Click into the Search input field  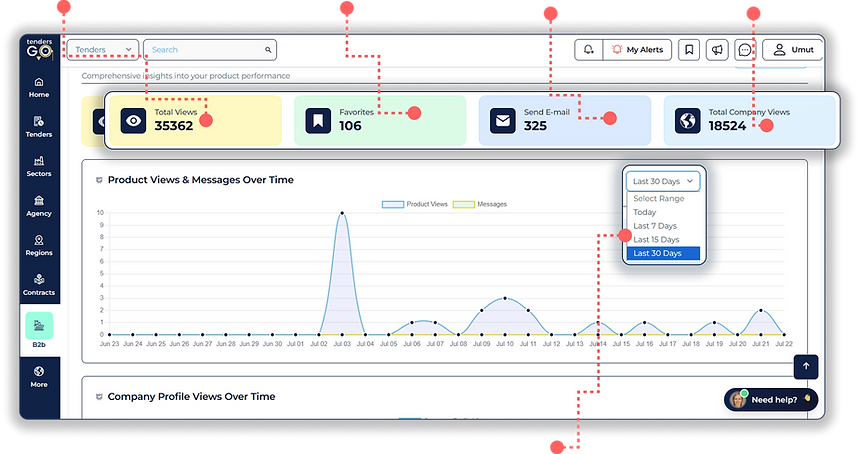tap(210, 50)
